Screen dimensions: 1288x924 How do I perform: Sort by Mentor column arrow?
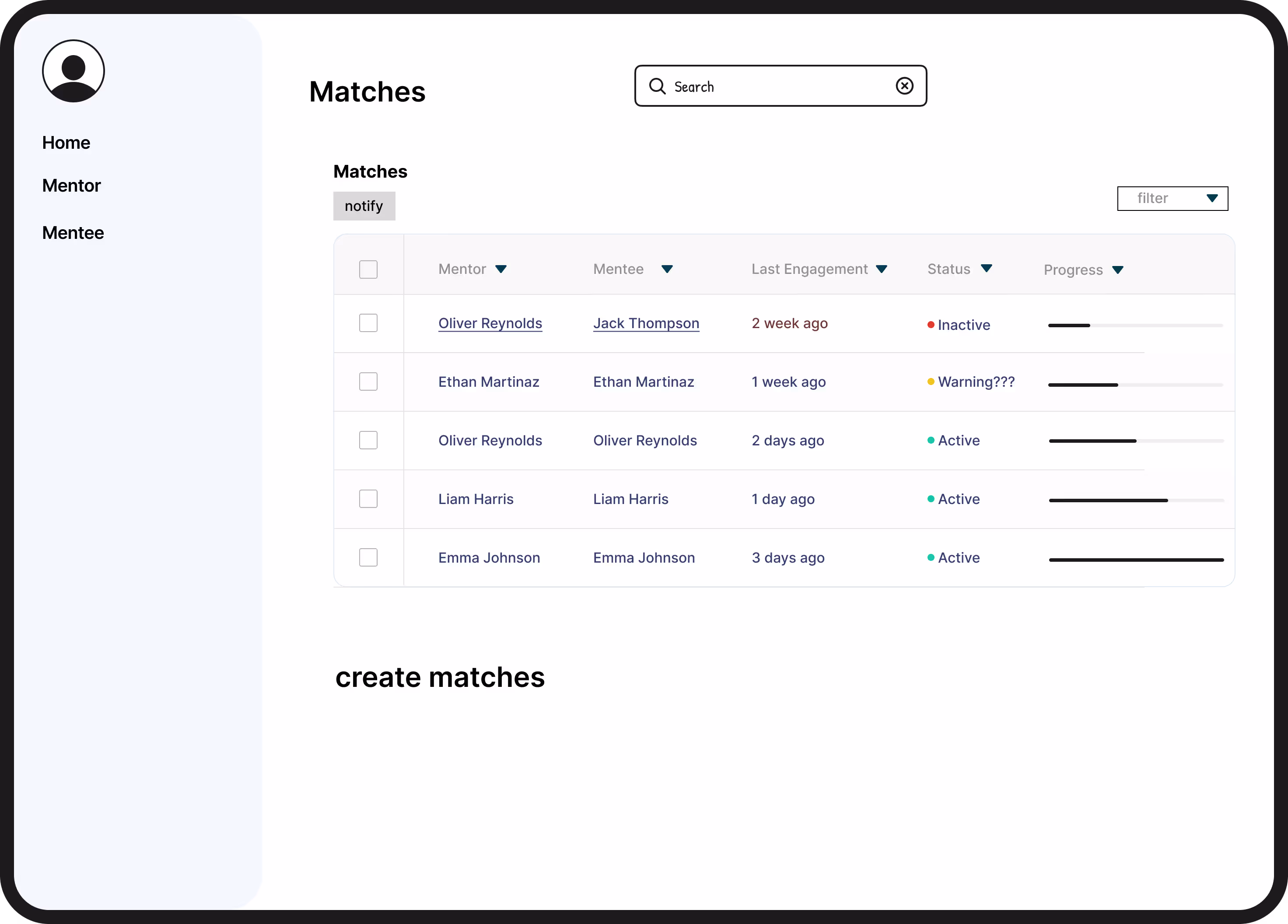click(500, 269)
